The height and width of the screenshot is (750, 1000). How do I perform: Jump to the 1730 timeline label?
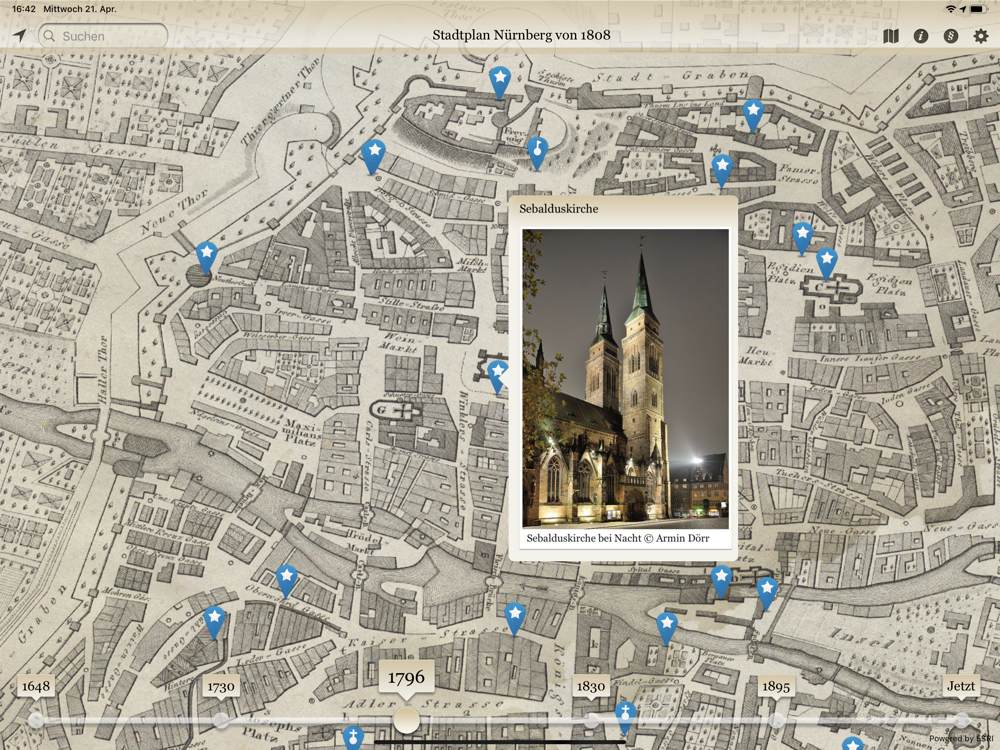221,687
